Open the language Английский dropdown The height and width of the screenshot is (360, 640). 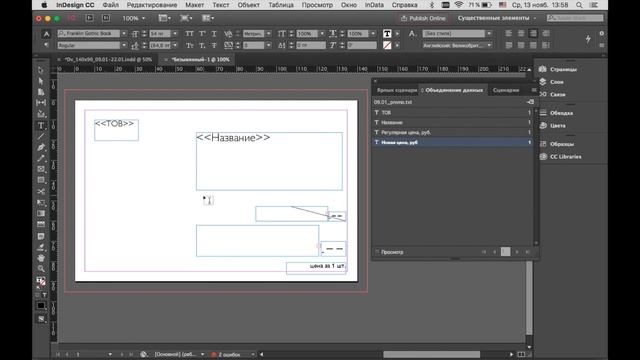point(489,45)
